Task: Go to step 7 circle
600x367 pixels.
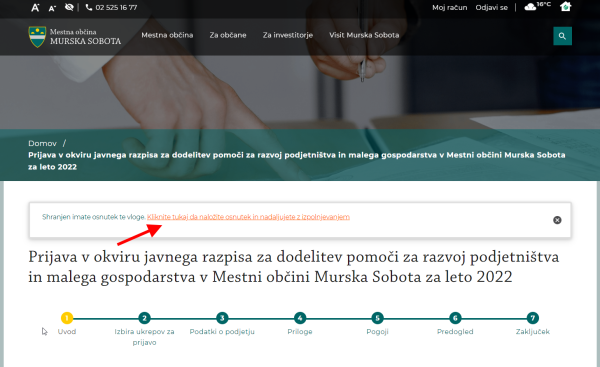Action: (x=533, y=318)
